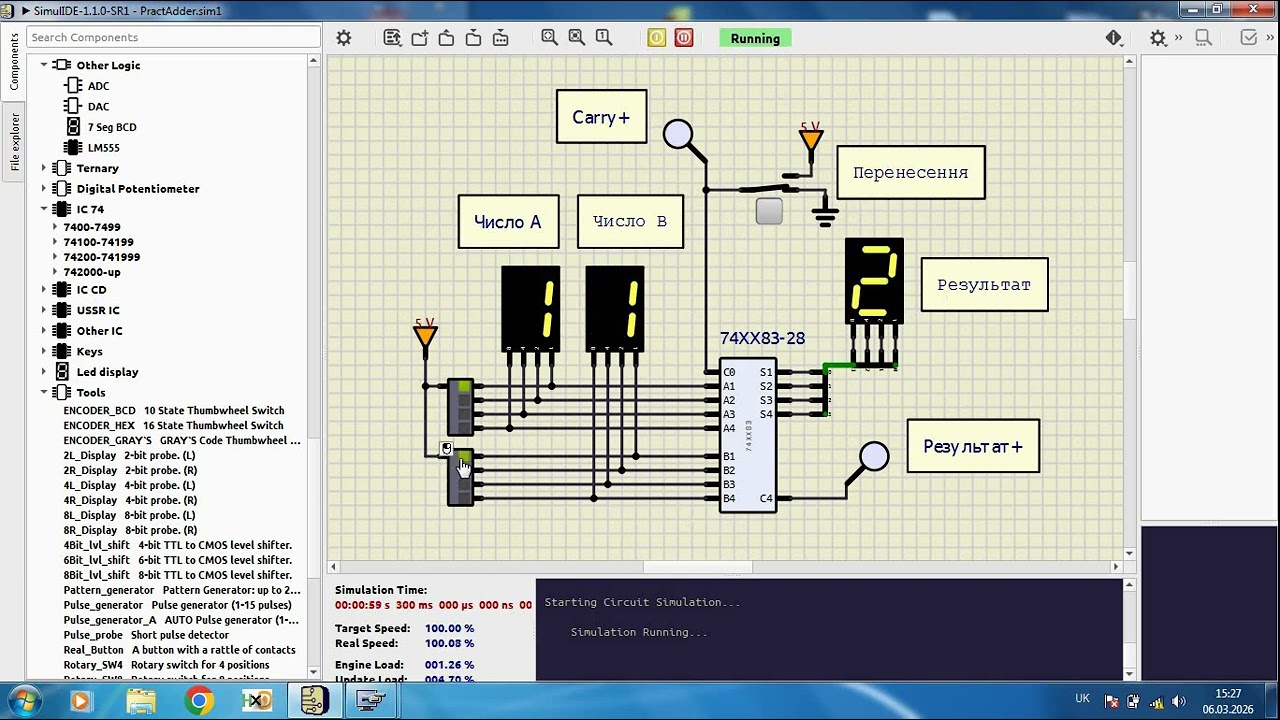The width and height of the screenshot is (1280, 720).
Task: Select ENCODER_HEX 16 State Thumbwheel item
Action: pos(174,425)
